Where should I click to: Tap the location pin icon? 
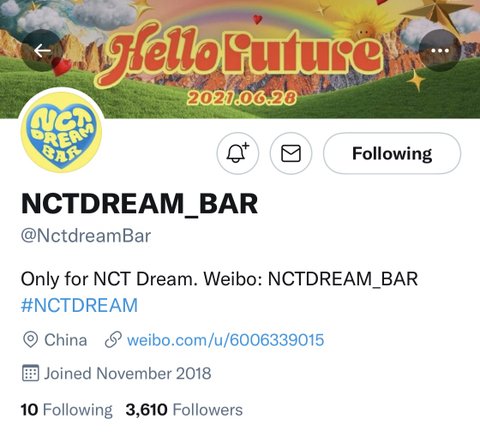30,340
